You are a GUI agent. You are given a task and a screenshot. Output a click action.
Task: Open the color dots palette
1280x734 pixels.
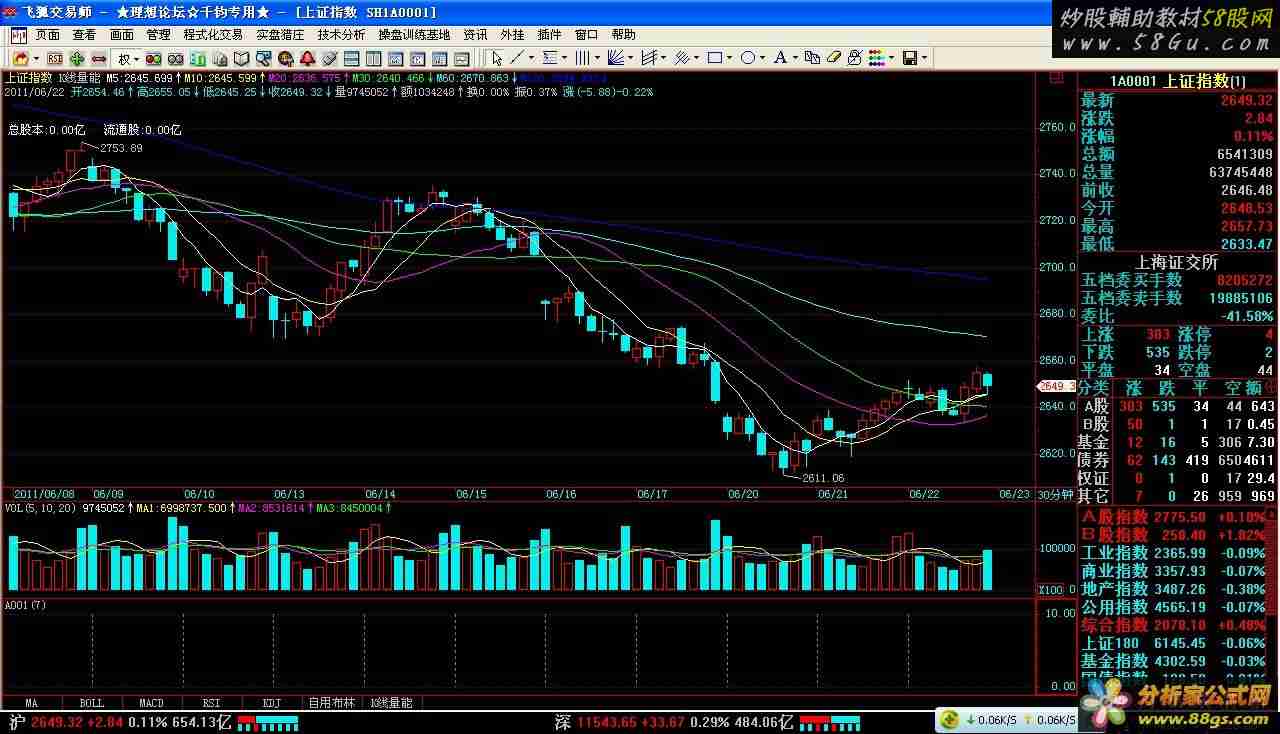click(x=875, y=58)
